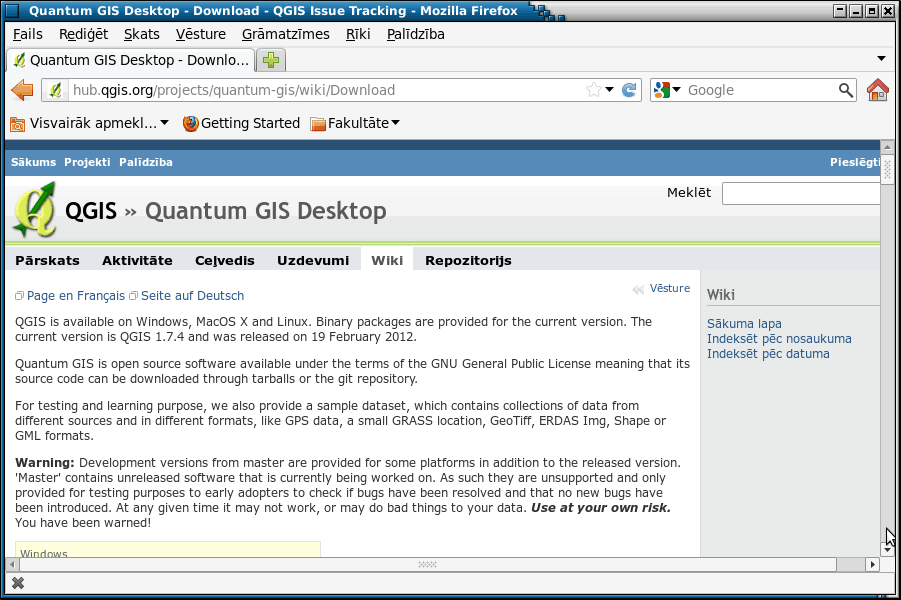The width and height of the screenshot is (901, 600).
Task: Open the Fails menu
Action: point(28,34)
